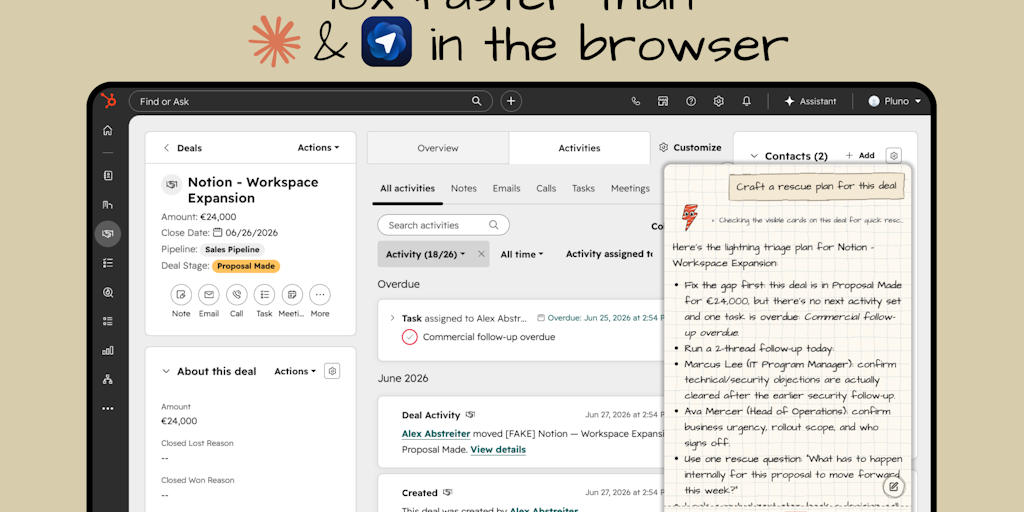Click the Email action icon under deal
1024x512 pixels.
click(209, 295)
